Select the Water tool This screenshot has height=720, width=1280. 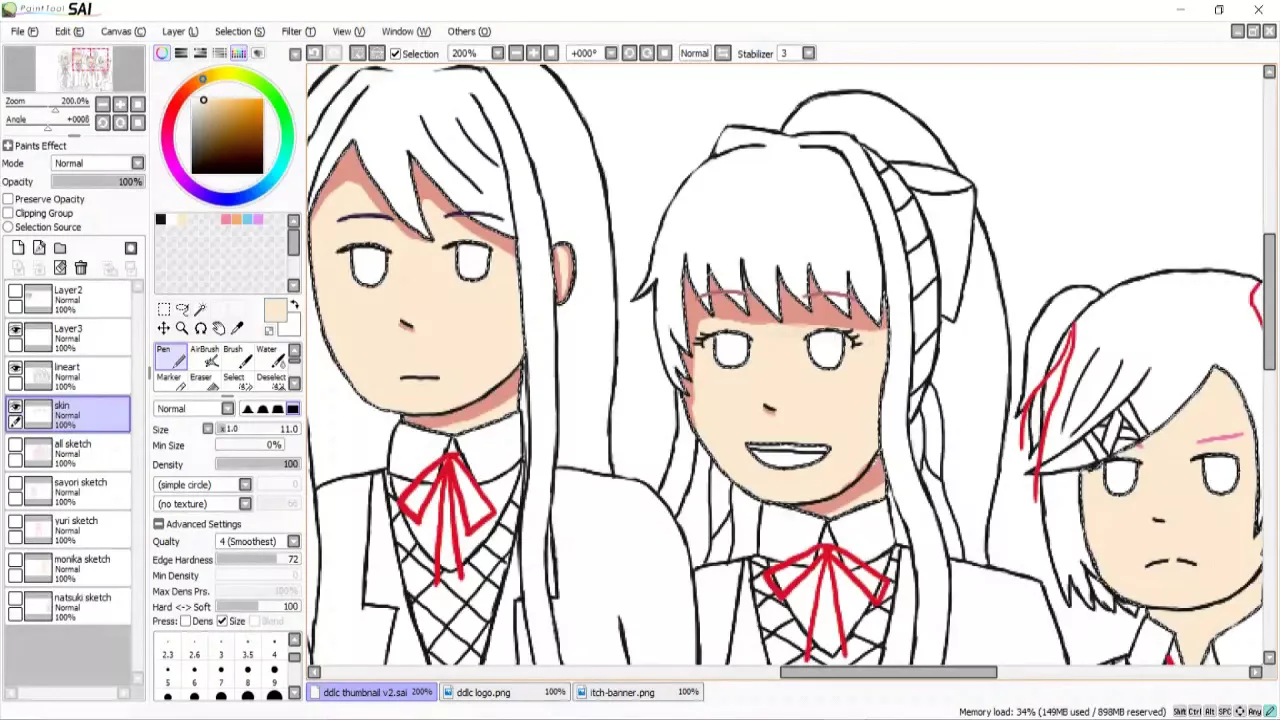(x=269, y=355)
